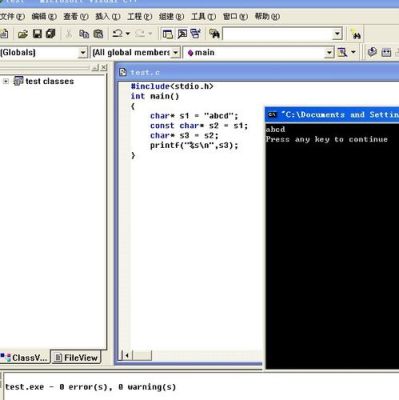Screen dimensions: 399x400
Task: Open the 工具 (Tools) menu
Action: point(203,16)
